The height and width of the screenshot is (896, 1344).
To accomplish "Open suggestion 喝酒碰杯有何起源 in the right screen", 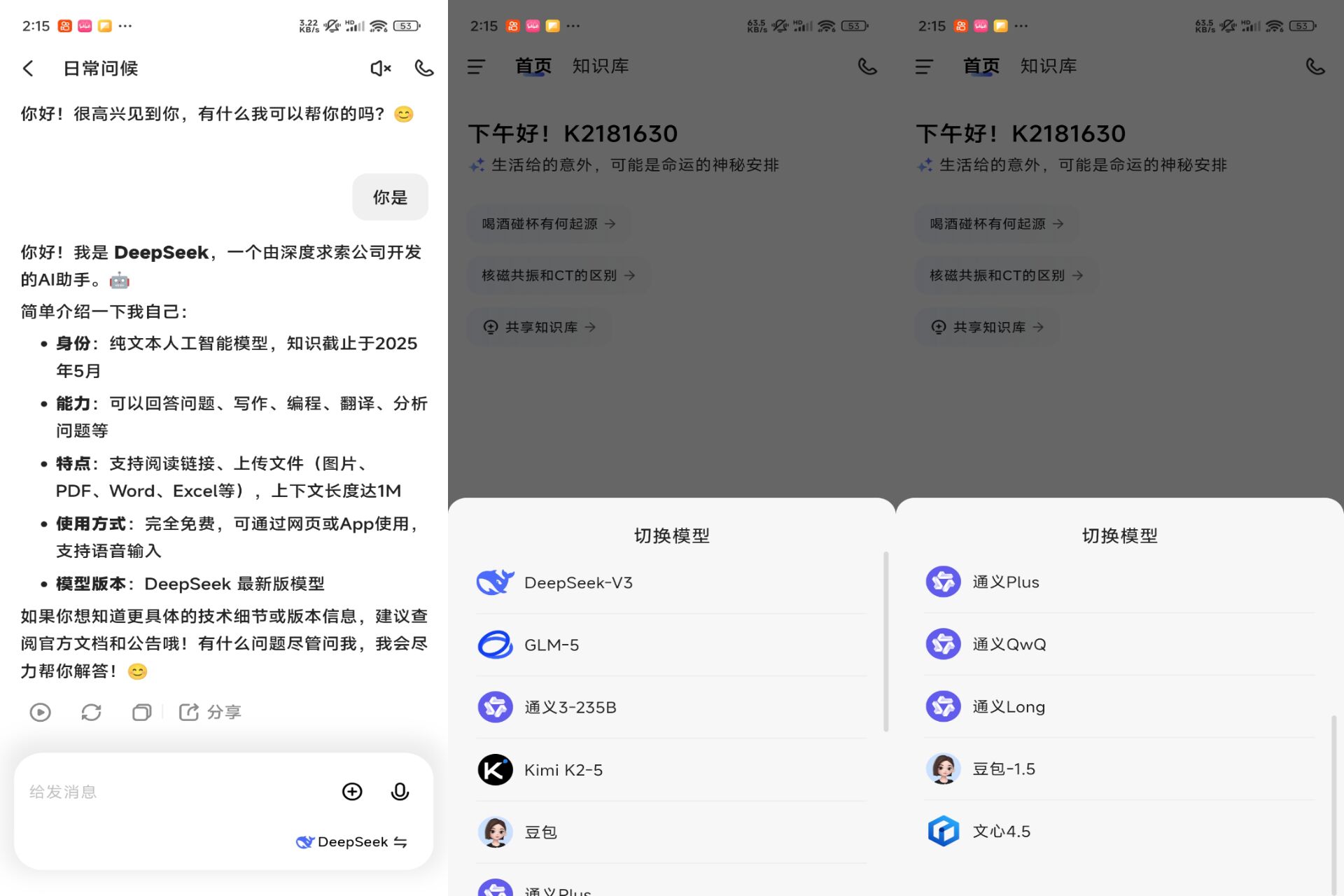I will (997, 224).
